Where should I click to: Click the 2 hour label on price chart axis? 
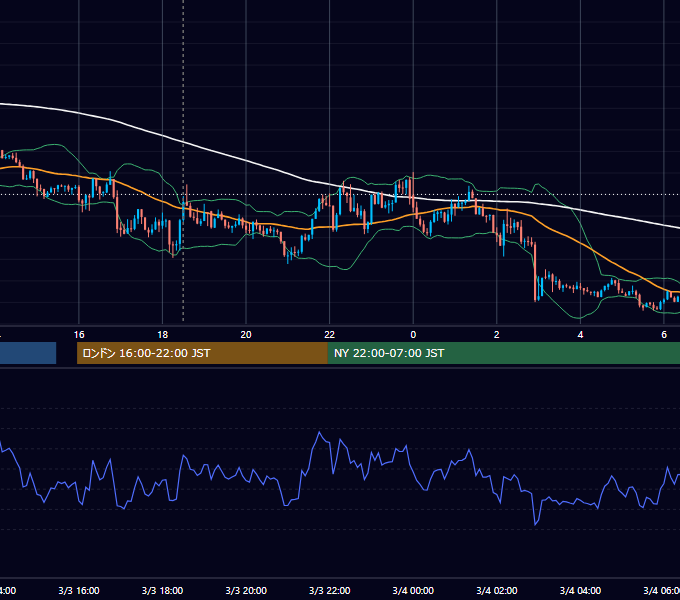[x=497, y=335]
